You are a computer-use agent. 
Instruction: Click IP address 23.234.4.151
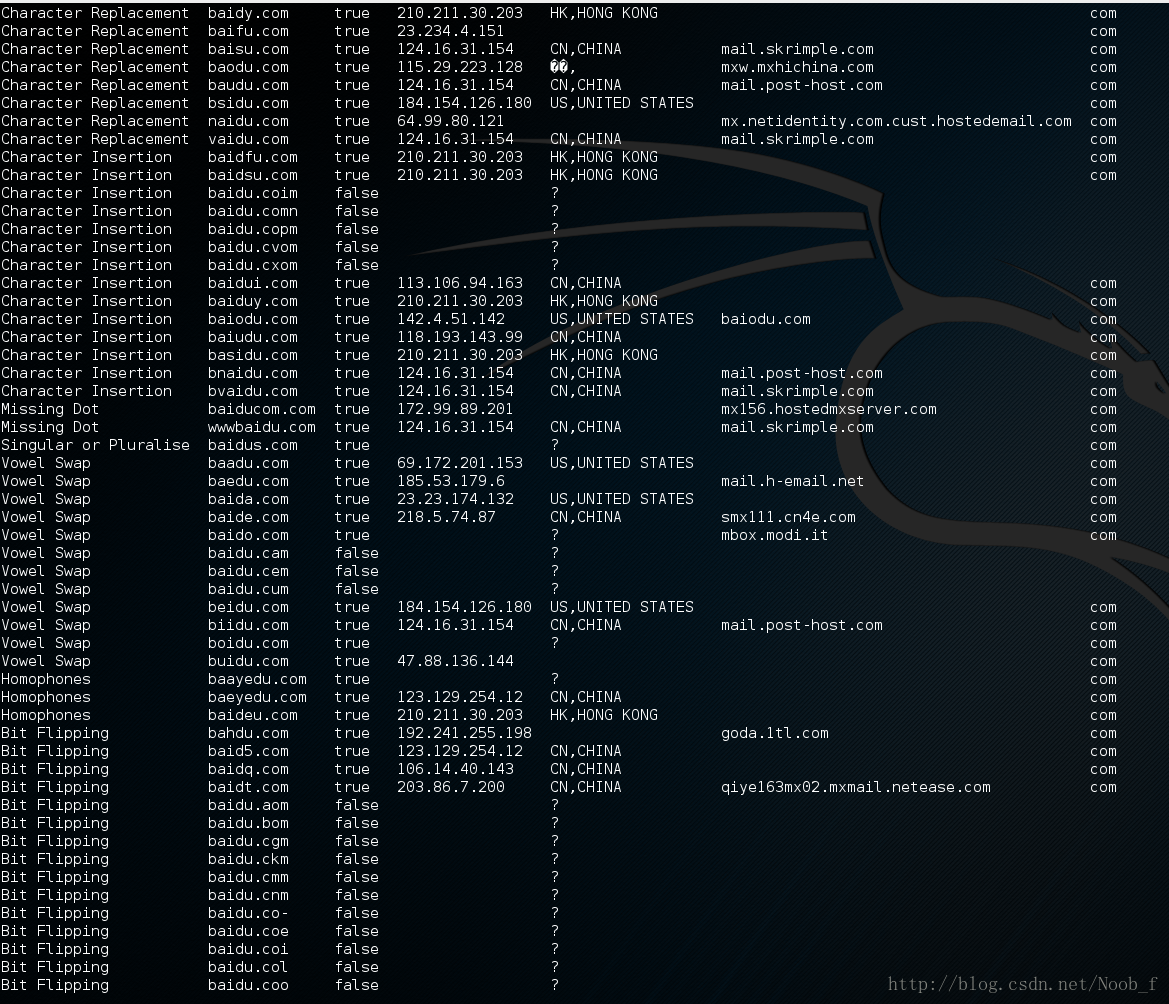[450, 31]
